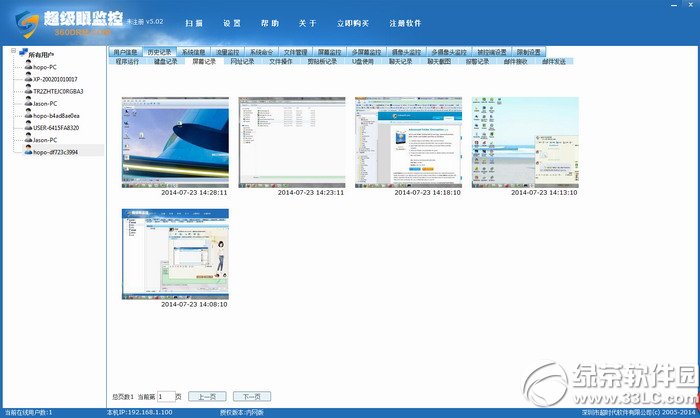Open the screenshot captured at 14:28:11
The height and width of the screenshot is (418, 700).
[175, 142]
